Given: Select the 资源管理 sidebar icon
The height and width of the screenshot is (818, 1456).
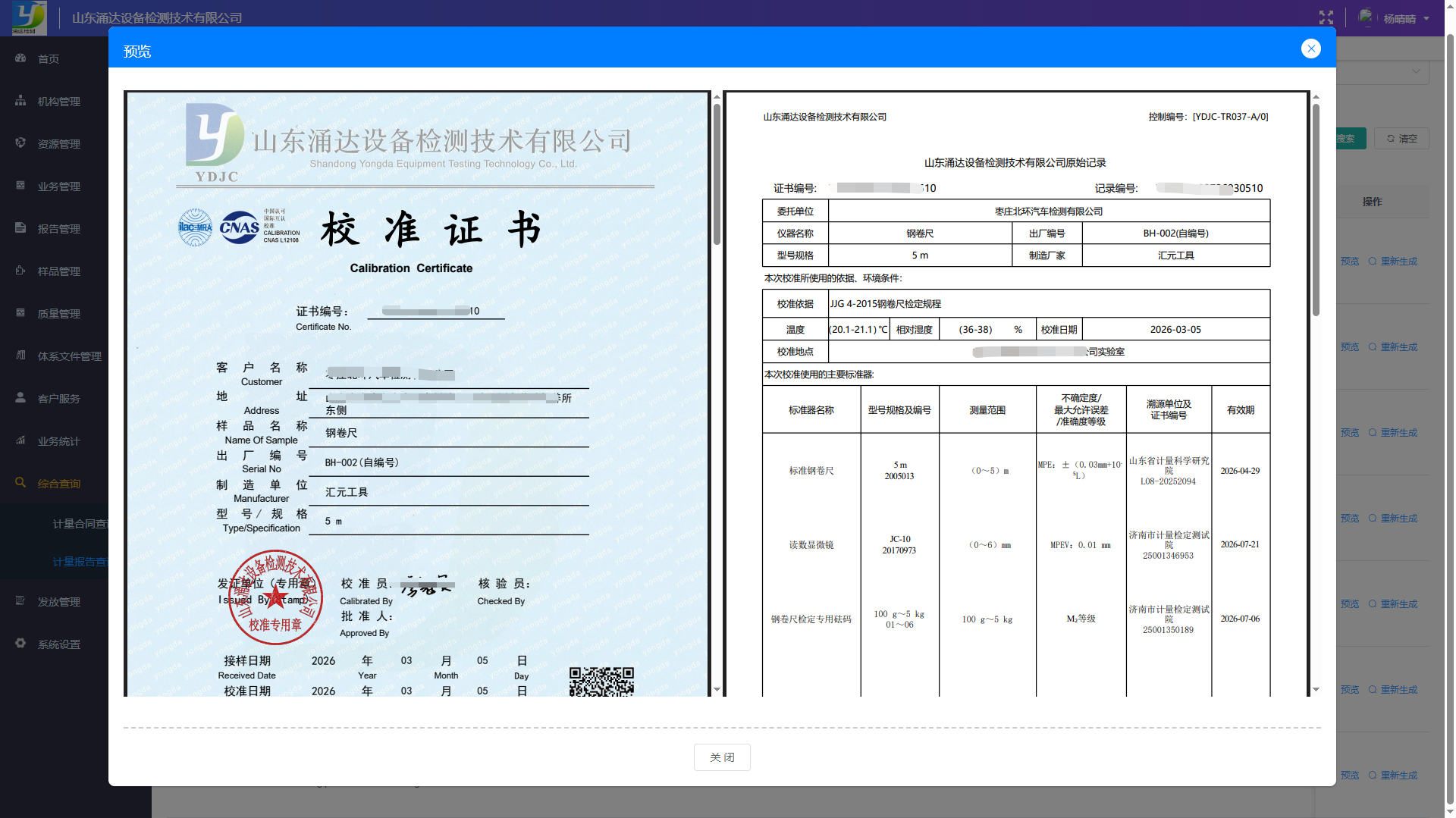Looking at the screenshot, I should click(20, 143).
